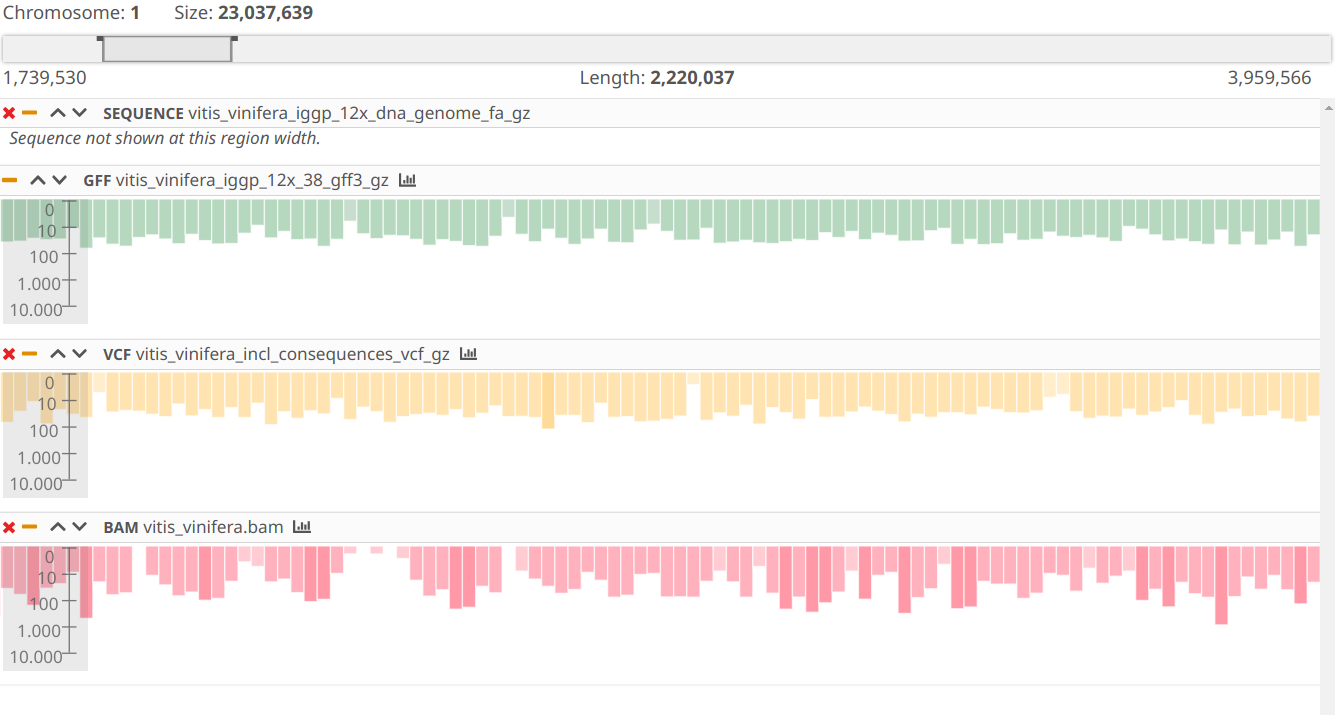Move the SEQUENCE track down
1335x715 pixels.
click(80, 114)
